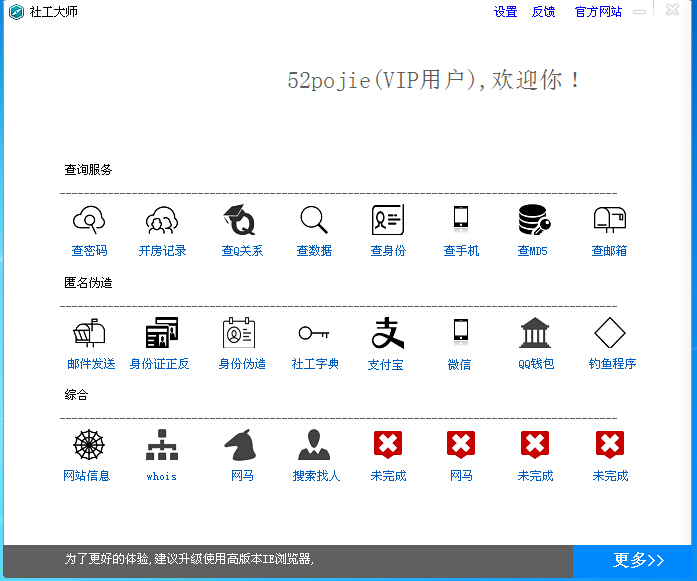Click the 开房记录 people-cloud icon
Image resolution: width=697 pixels, height=581 pixels.
coord(162,220)
